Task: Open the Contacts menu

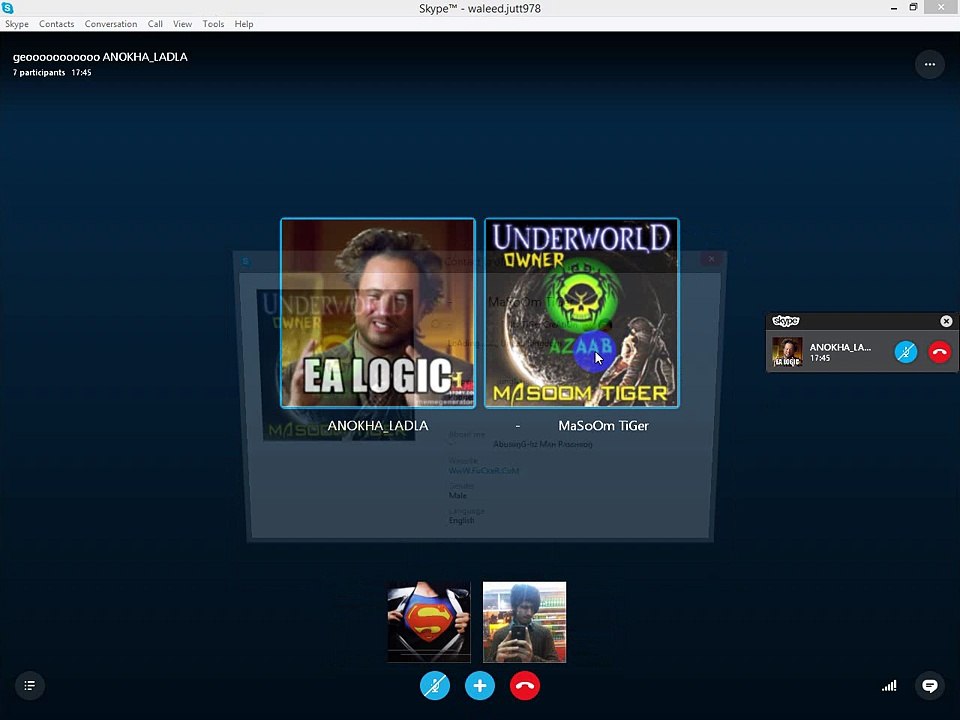Action: point(56,24)
